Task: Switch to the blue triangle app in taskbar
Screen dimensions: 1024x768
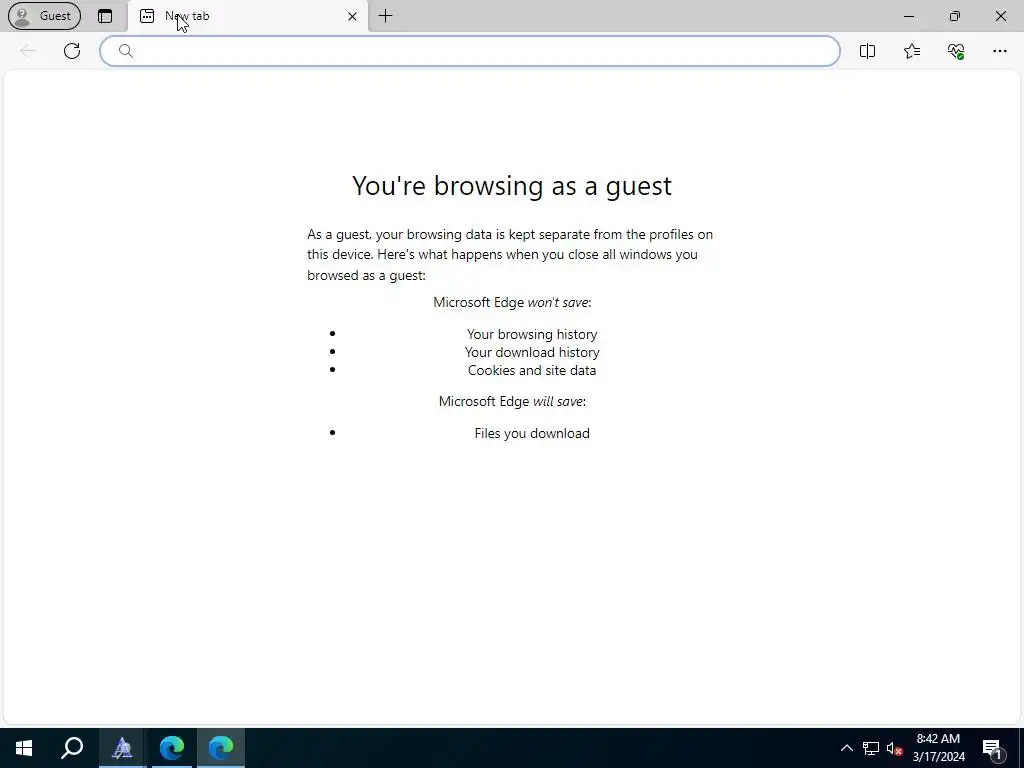Action: 122,748
